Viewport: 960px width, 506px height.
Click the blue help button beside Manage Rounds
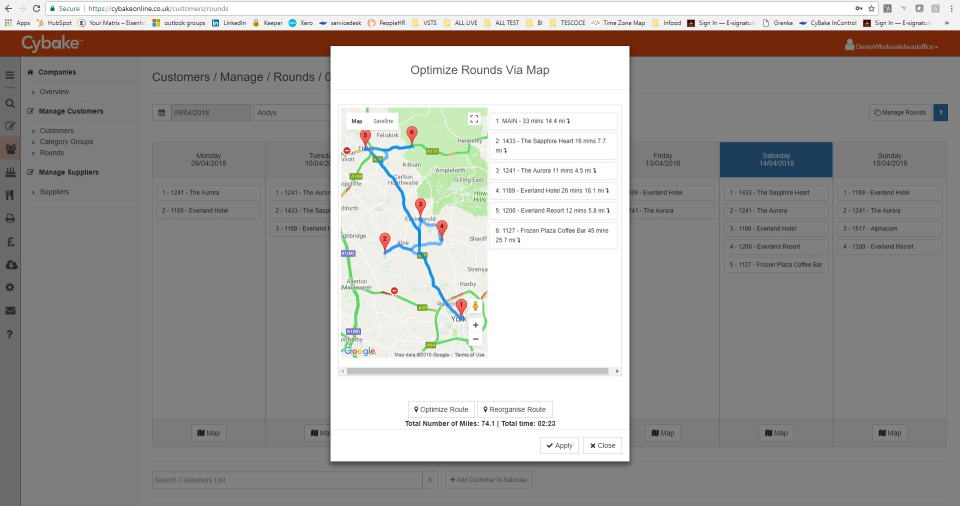(940, 113)
